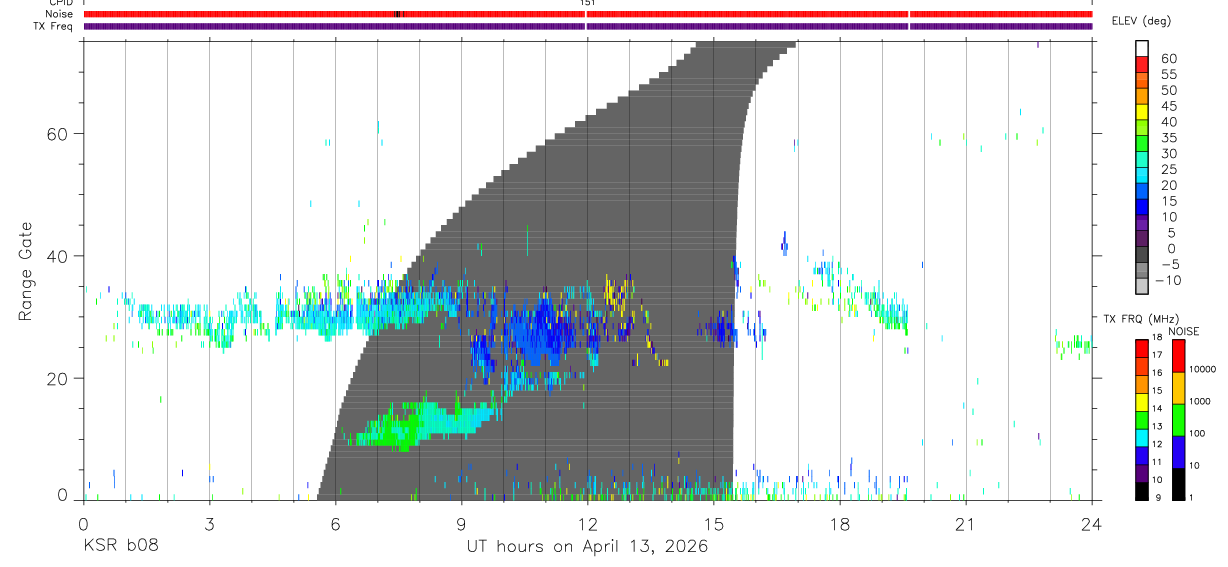1228x567 pixels.
Task: Click the '10000' label on NOISE colorbar
Action: pyautogui.click(x=1201, y=369)
